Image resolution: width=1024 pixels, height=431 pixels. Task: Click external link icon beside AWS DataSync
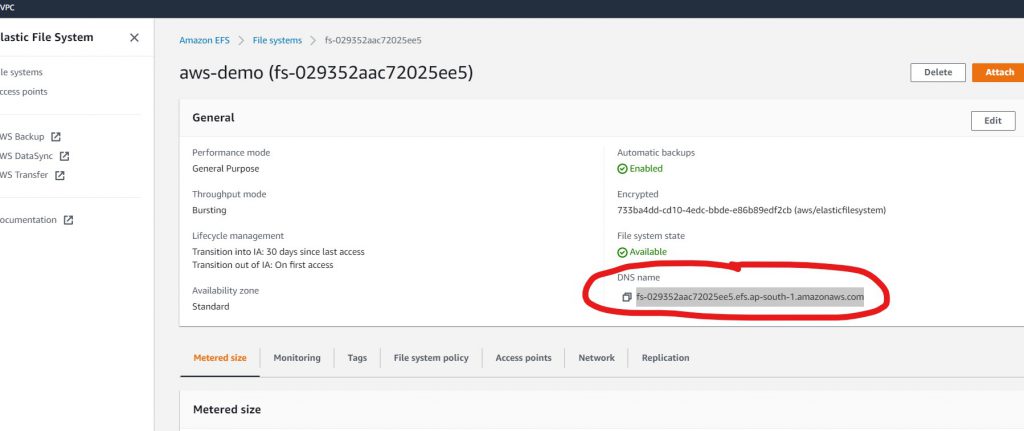pyautogui.click(x=64, y=156)
